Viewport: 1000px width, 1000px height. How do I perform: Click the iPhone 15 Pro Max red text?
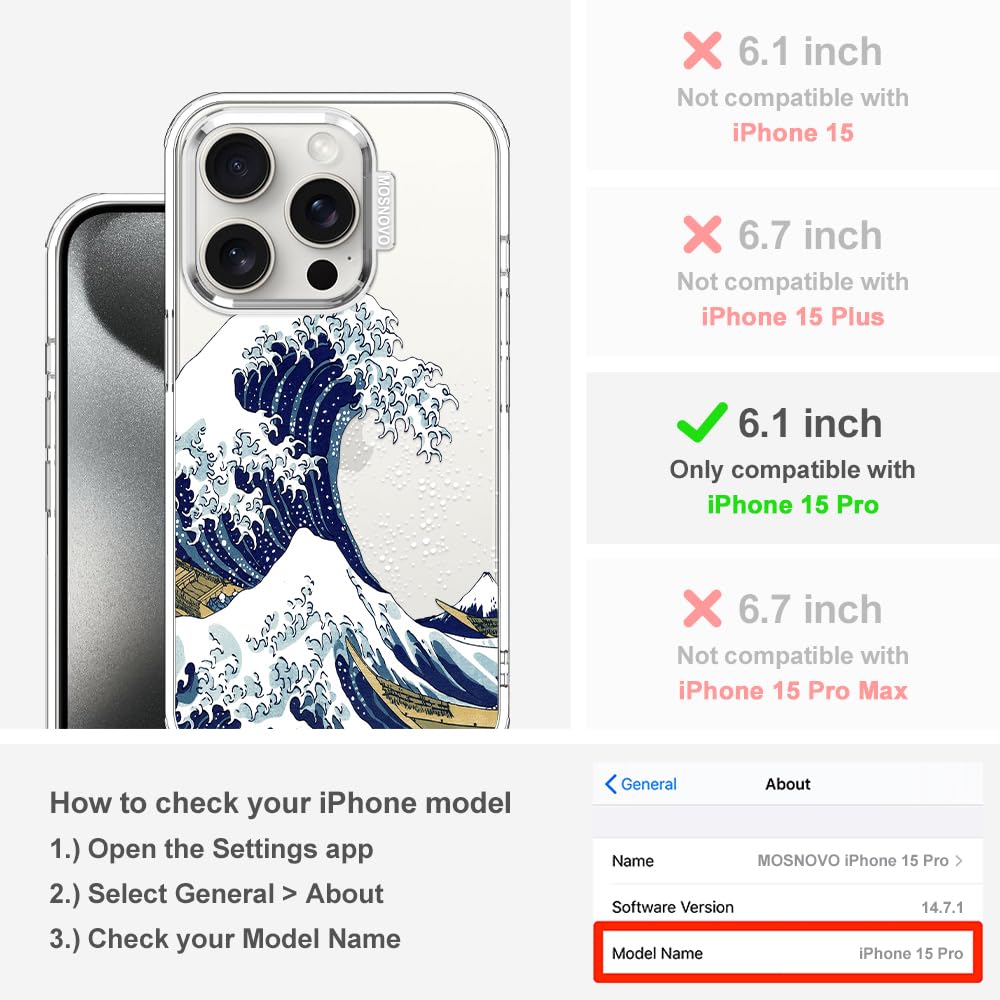coord(793,691)
